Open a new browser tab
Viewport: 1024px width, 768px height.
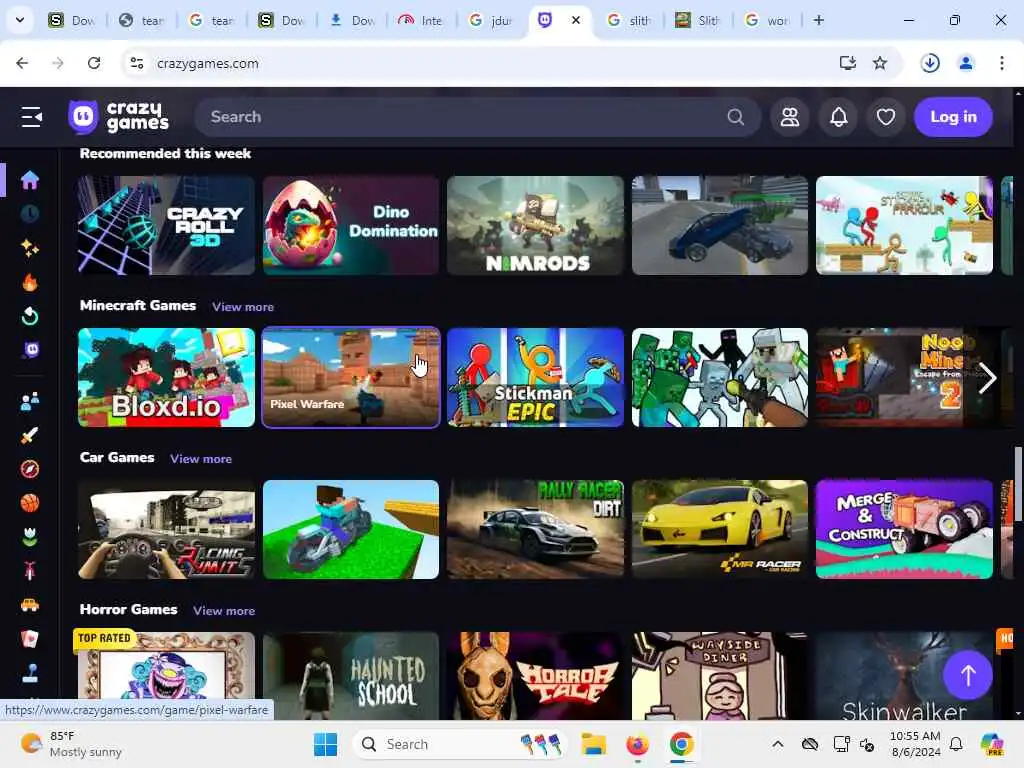(818, 20)
